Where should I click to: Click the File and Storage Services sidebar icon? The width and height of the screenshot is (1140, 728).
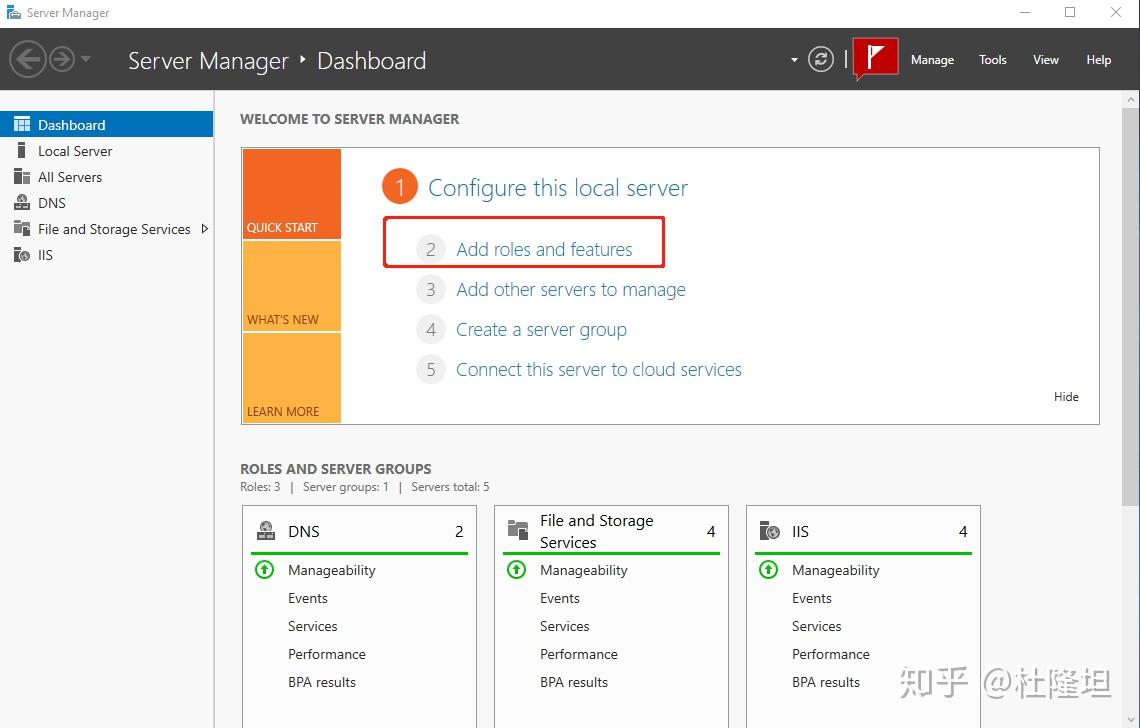tap(22, 228)
